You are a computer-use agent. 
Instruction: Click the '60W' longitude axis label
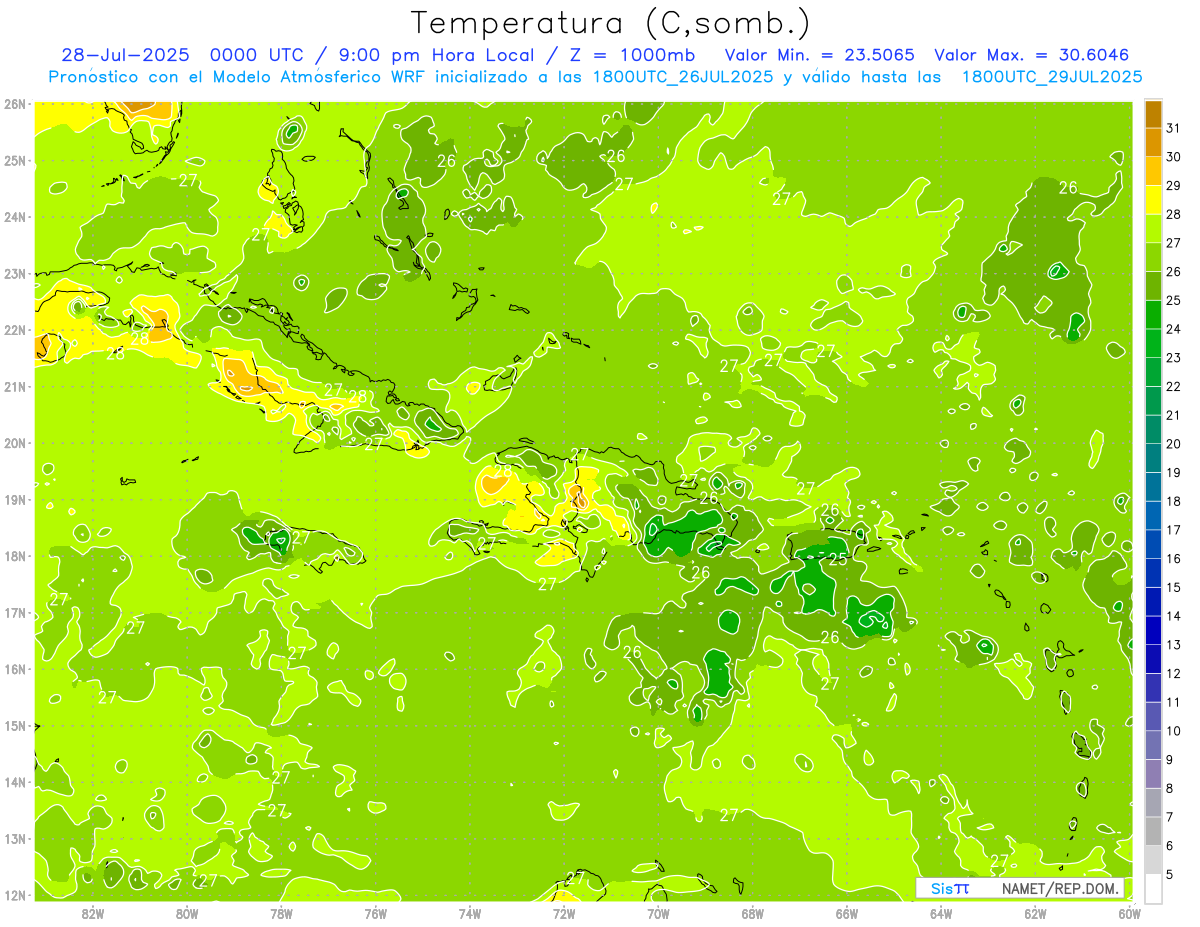coord(1129,913)
